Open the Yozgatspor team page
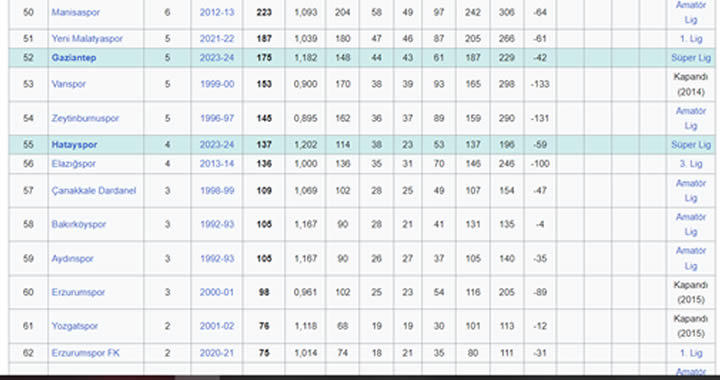Screen dimensions: 720x380 point(74,326)
